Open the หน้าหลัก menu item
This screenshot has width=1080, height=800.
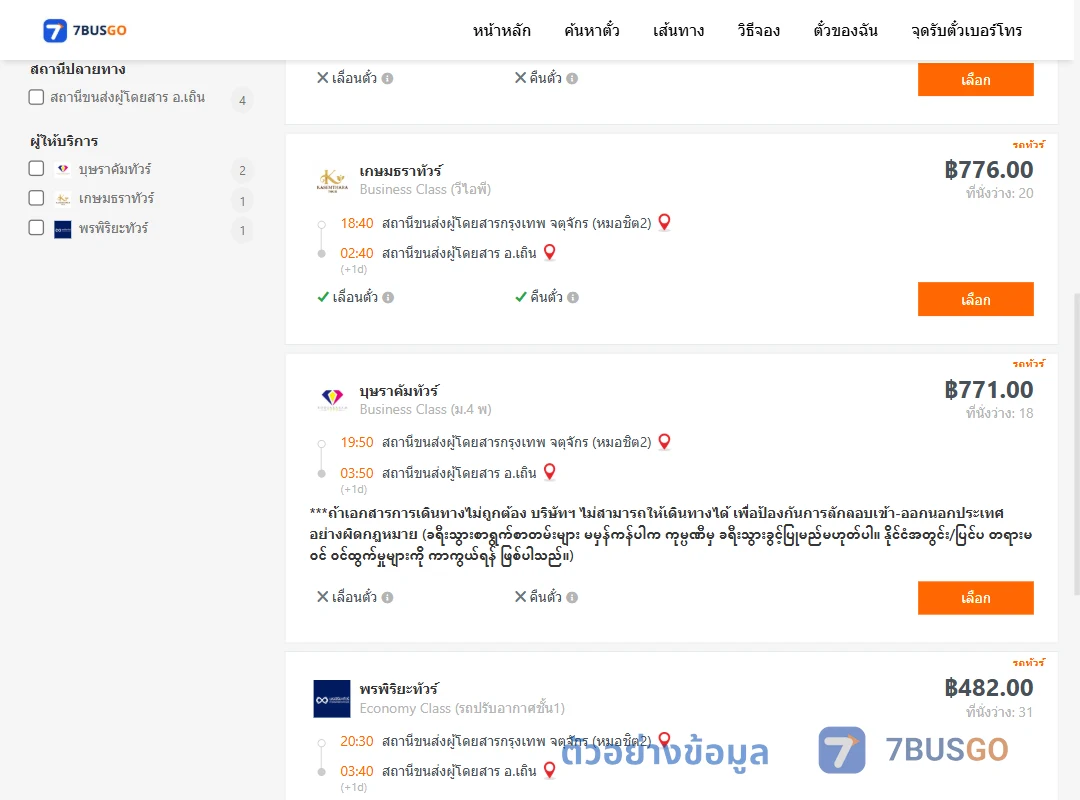(501, 30)
